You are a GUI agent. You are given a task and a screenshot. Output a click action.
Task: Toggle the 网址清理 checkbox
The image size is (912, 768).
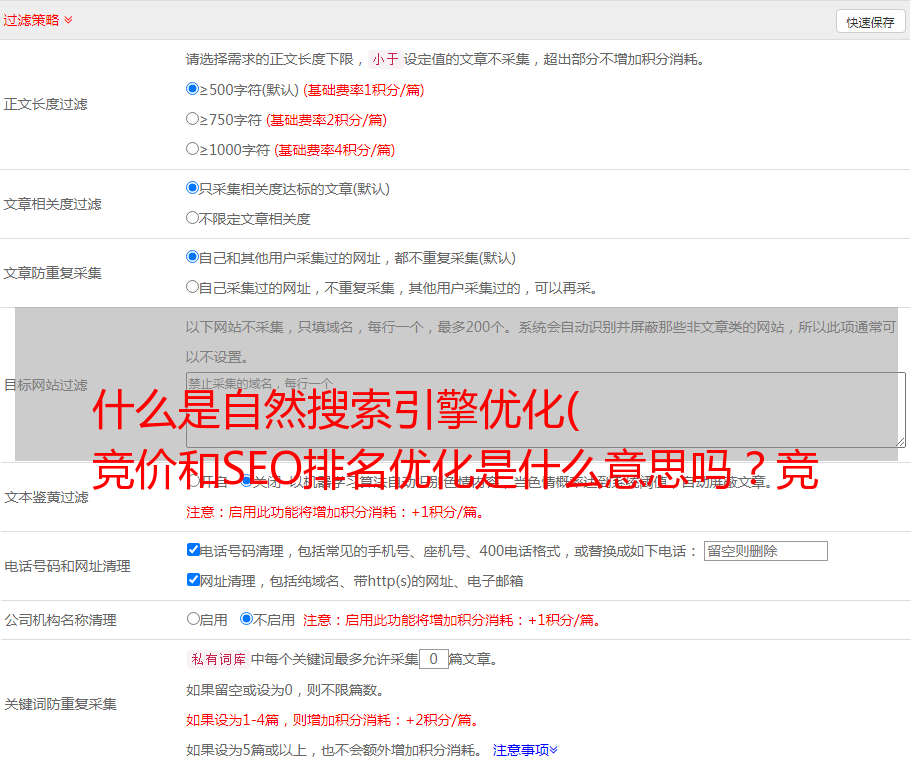point(193,580)
